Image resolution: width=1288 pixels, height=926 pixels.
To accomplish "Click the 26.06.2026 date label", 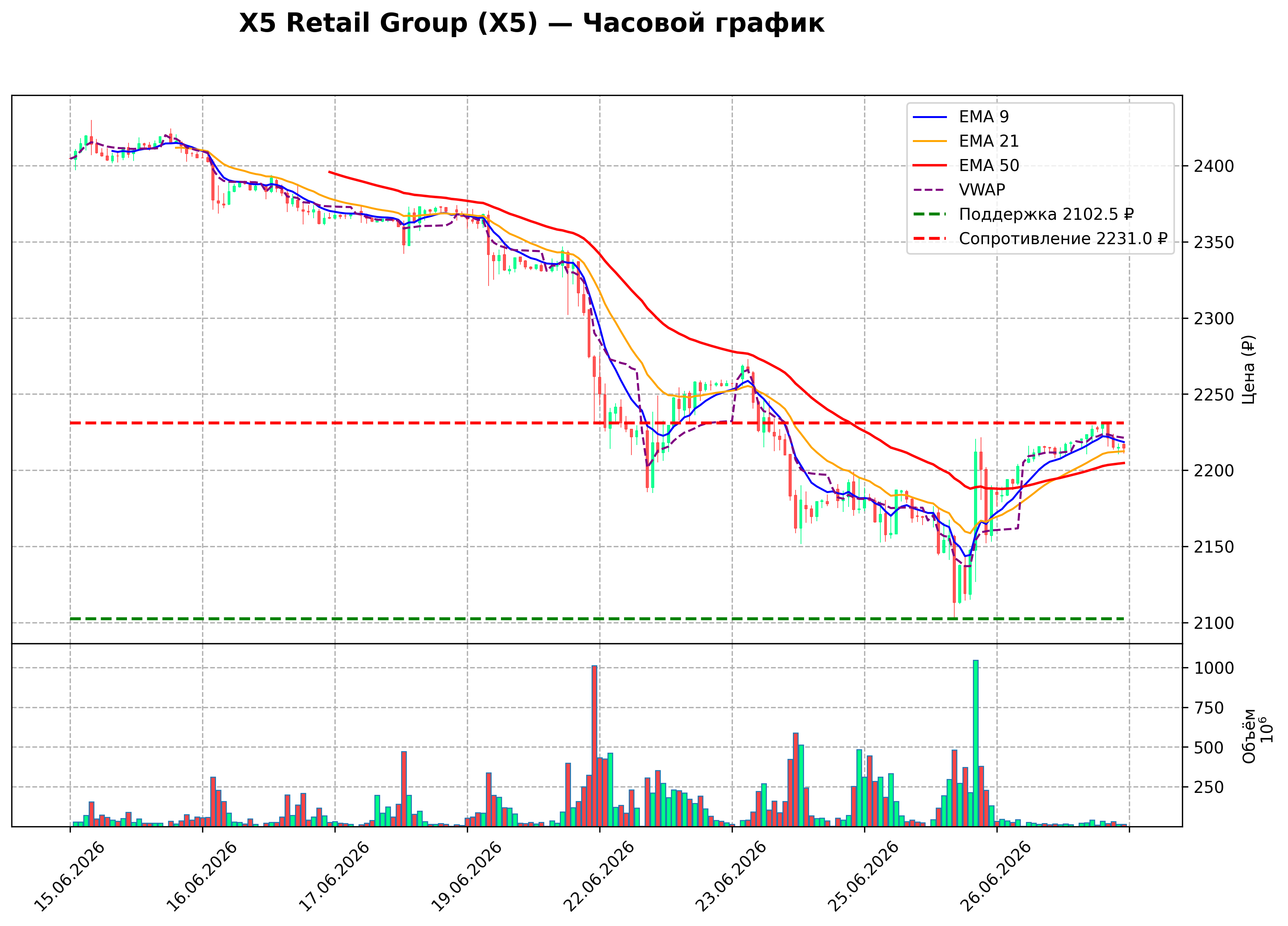I will pos(996,877).
